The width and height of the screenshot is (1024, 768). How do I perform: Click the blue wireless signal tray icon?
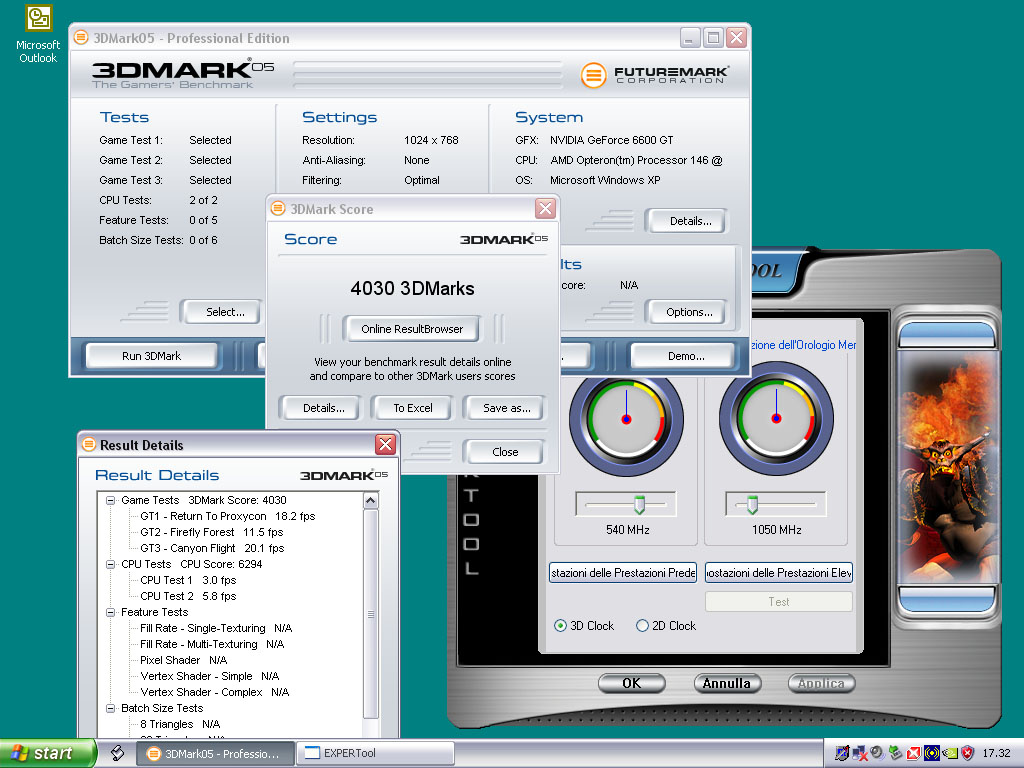pyautogui.click(x=931, y=753)
